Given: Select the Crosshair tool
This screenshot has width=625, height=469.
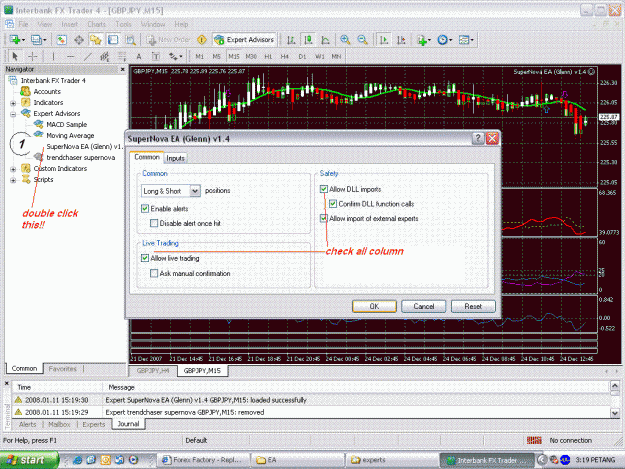Looking at the screenshot, I should coord(33,56).
